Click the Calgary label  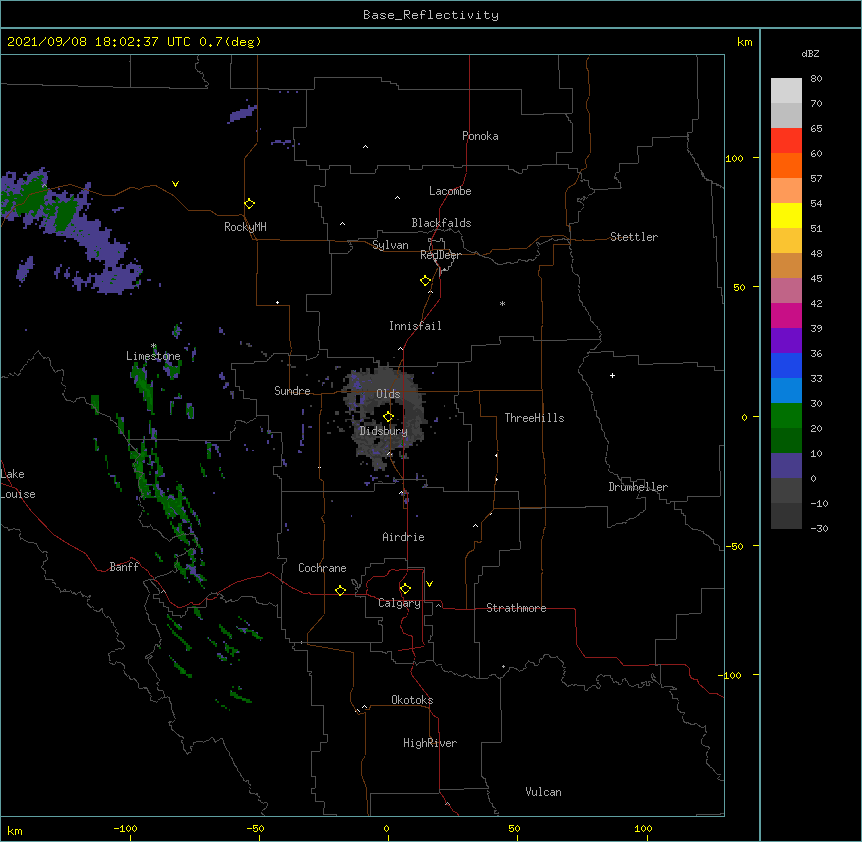tap(399, 603)
